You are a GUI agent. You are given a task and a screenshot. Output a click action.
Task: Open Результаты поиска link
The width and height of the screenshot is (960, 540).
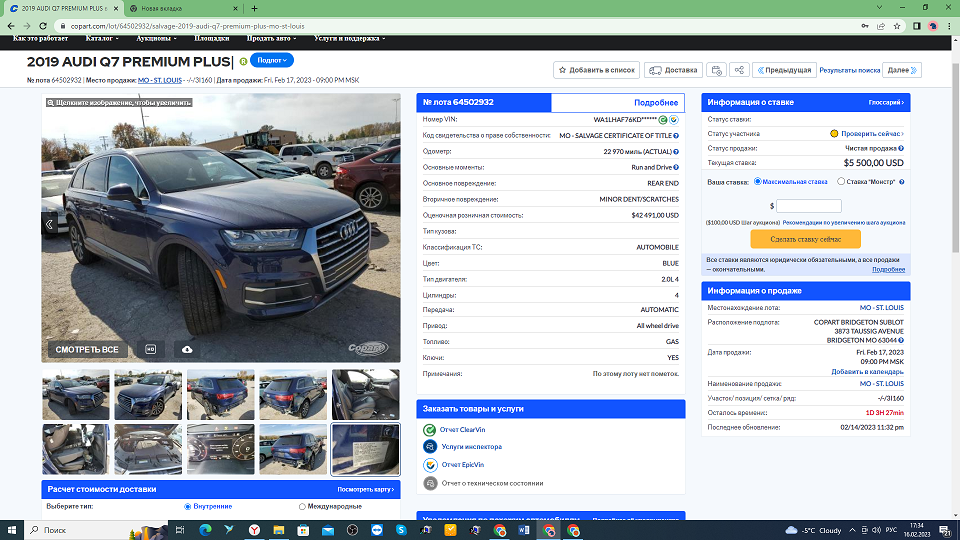pos(849,70)
